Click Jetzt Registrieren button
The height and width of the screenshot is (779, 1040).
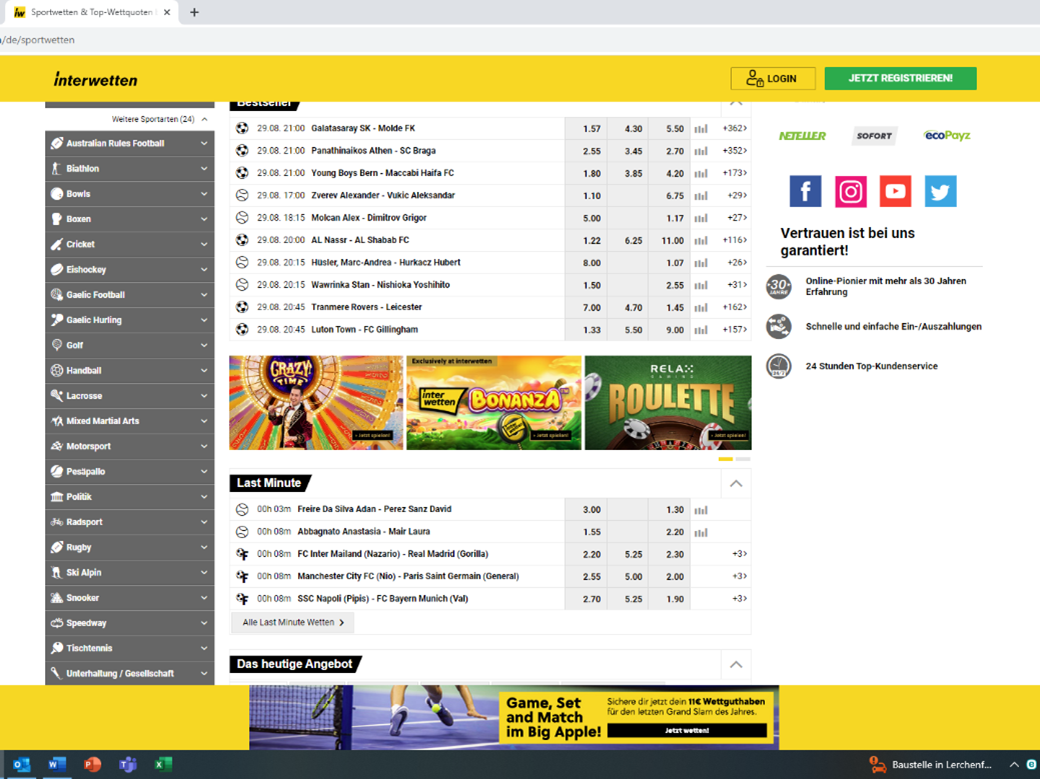(900, 78)
